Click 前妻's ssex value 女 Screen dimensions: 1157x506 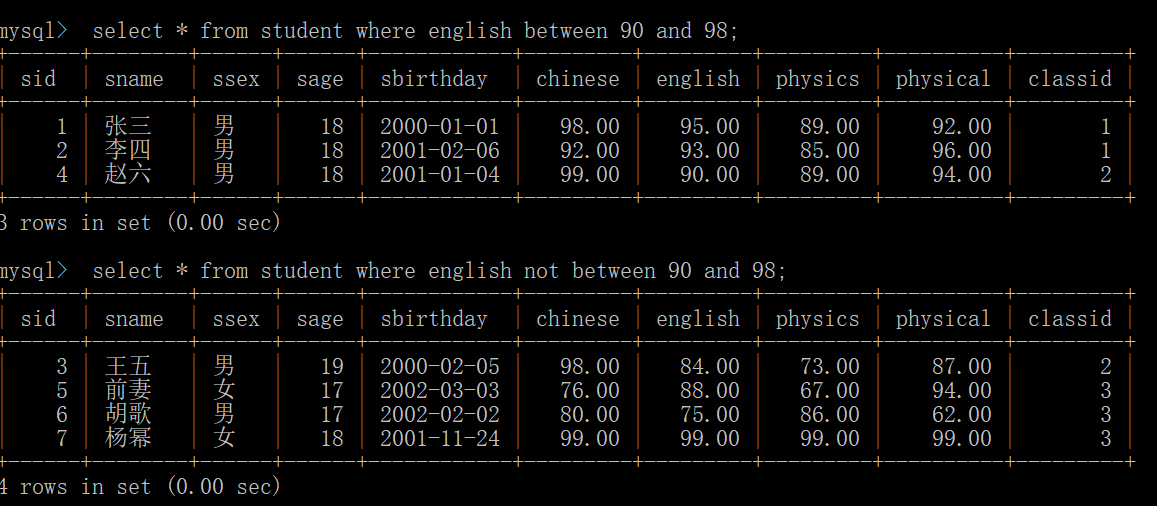pyautogui.click(x=224, y=390)
